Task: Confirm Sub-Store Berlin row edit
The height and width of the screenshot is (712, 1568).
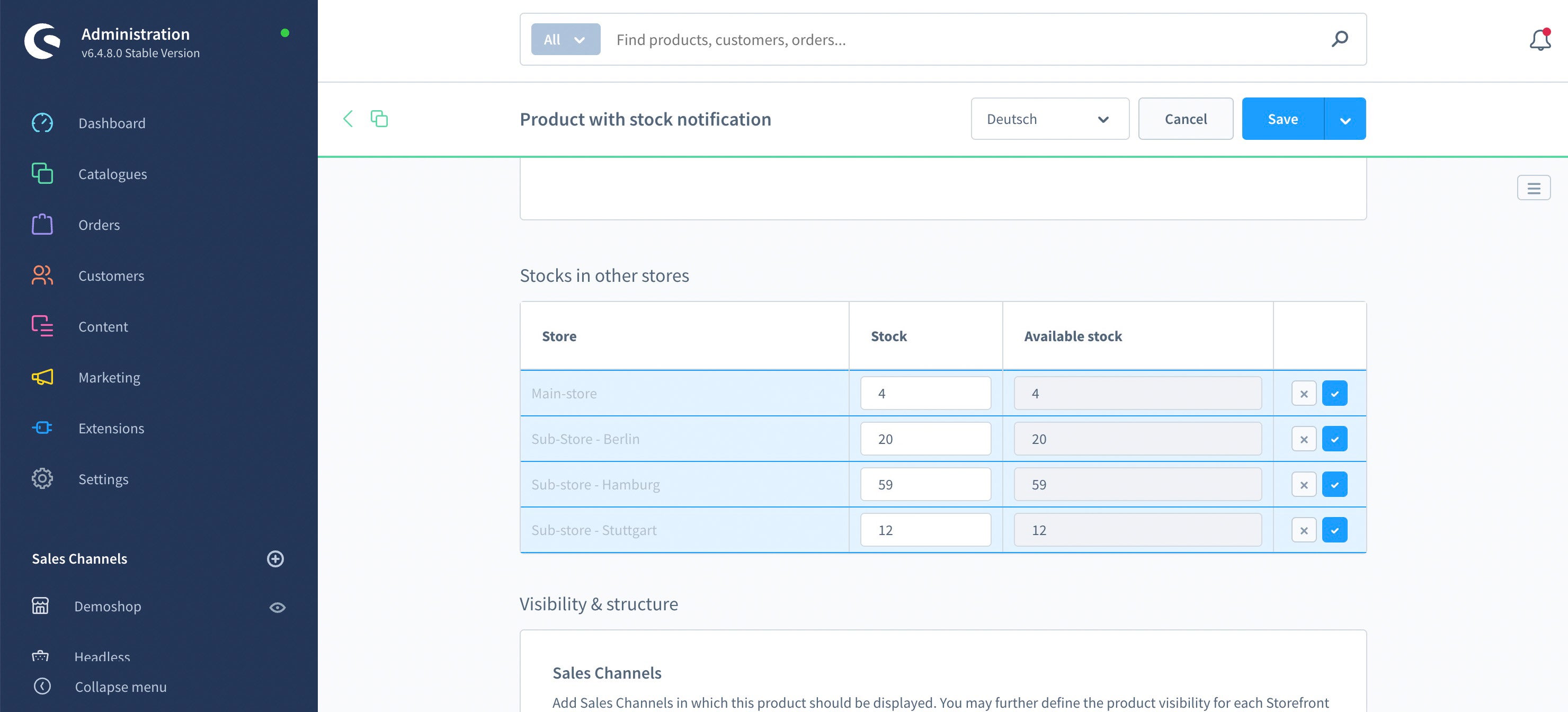Action: tap(1335, 439)
